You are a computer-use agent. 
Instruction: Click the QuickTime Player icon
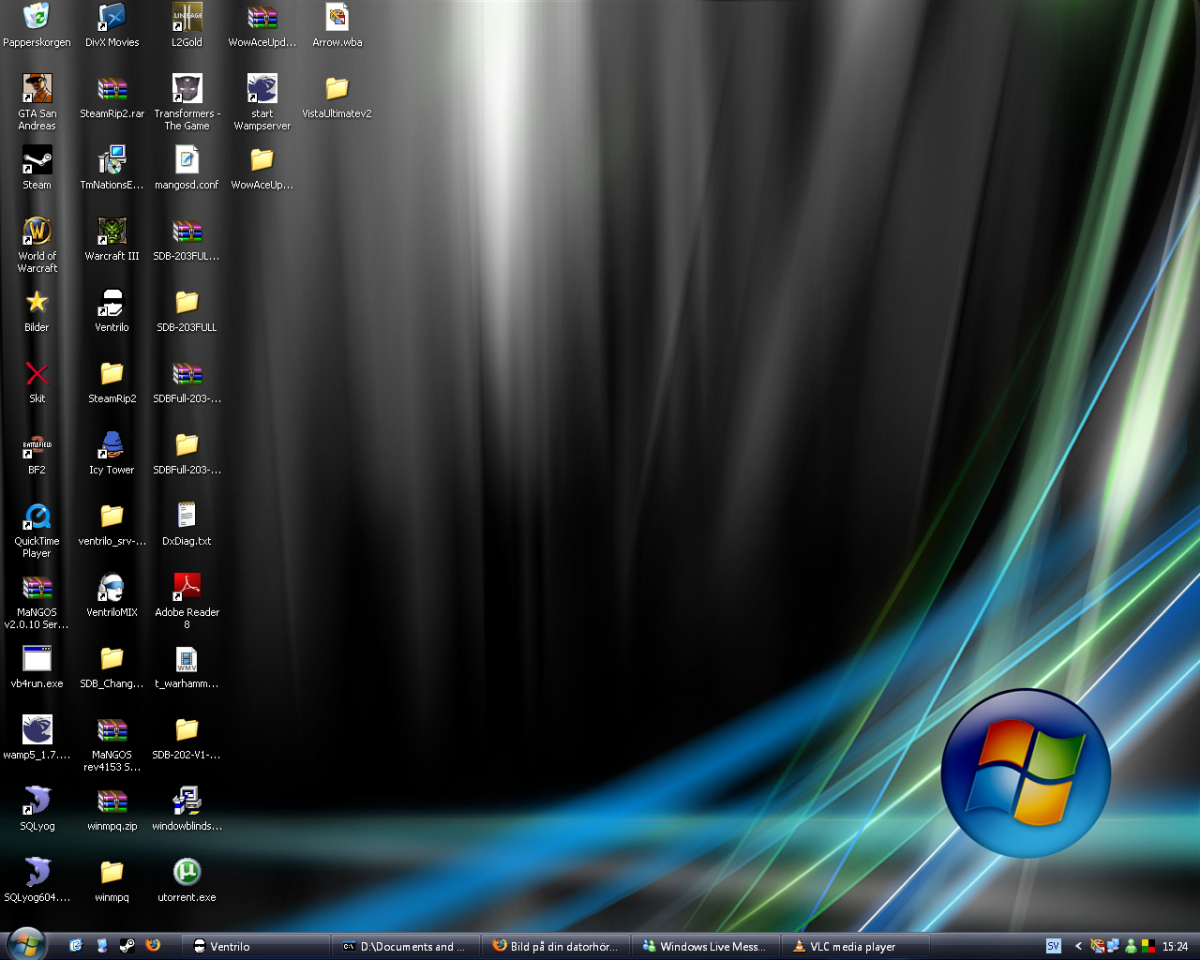[37, 517]
